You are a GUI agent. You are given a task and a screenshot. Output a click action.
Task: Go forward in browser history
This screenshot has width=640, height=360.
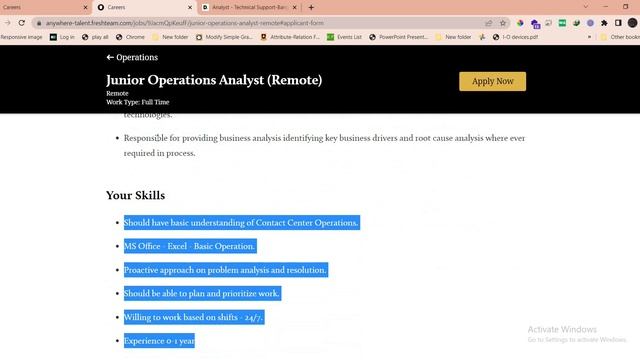(x=7, y=23)
